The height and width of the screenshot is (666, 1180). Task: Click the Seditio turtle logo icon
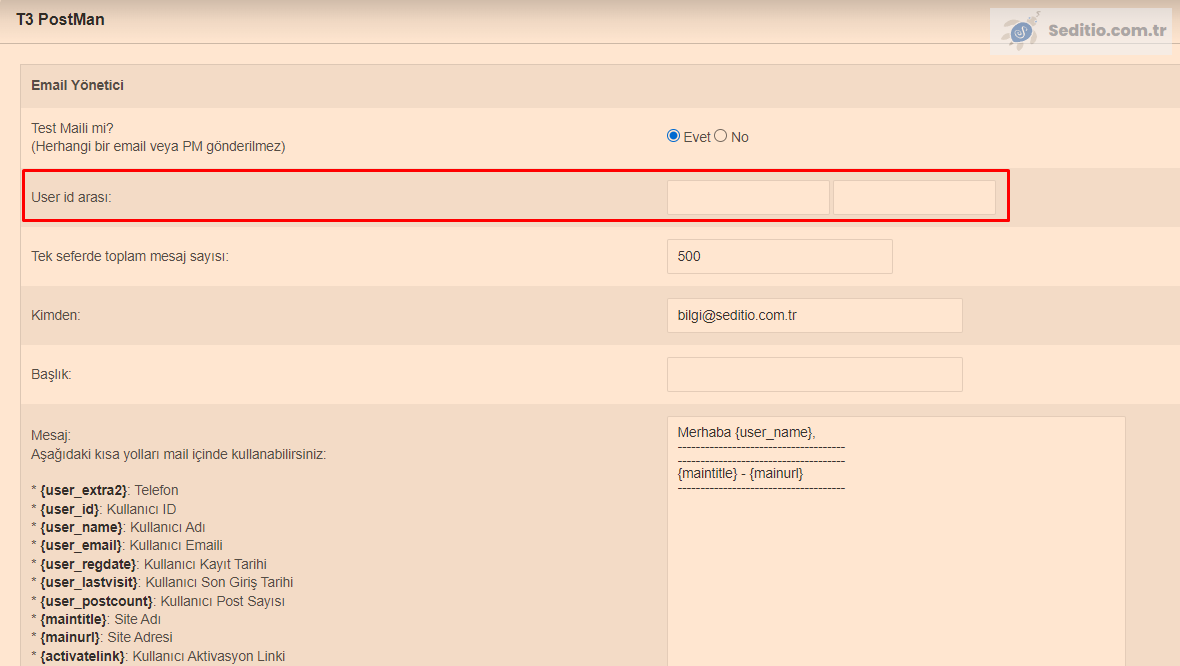(x=1021, y=32)
